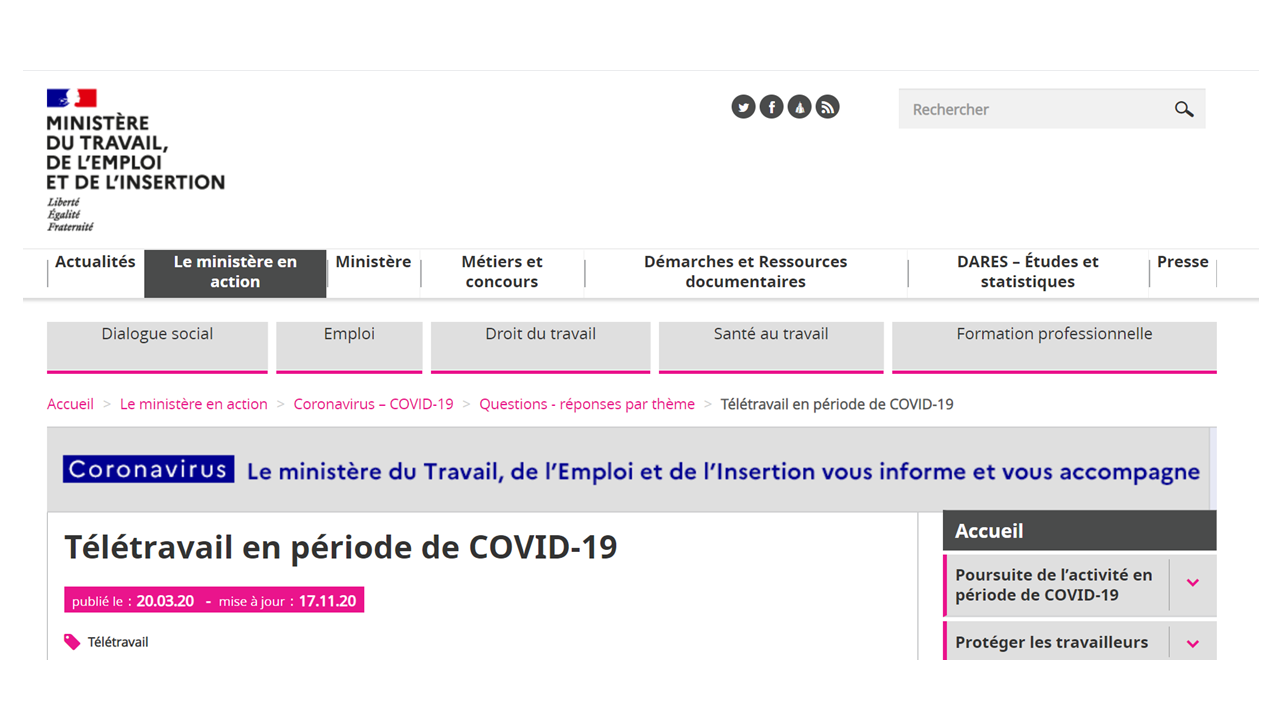Click the Facebook social icon
The width and height of the screenshot is (1280, 720).
click(771, 107)
